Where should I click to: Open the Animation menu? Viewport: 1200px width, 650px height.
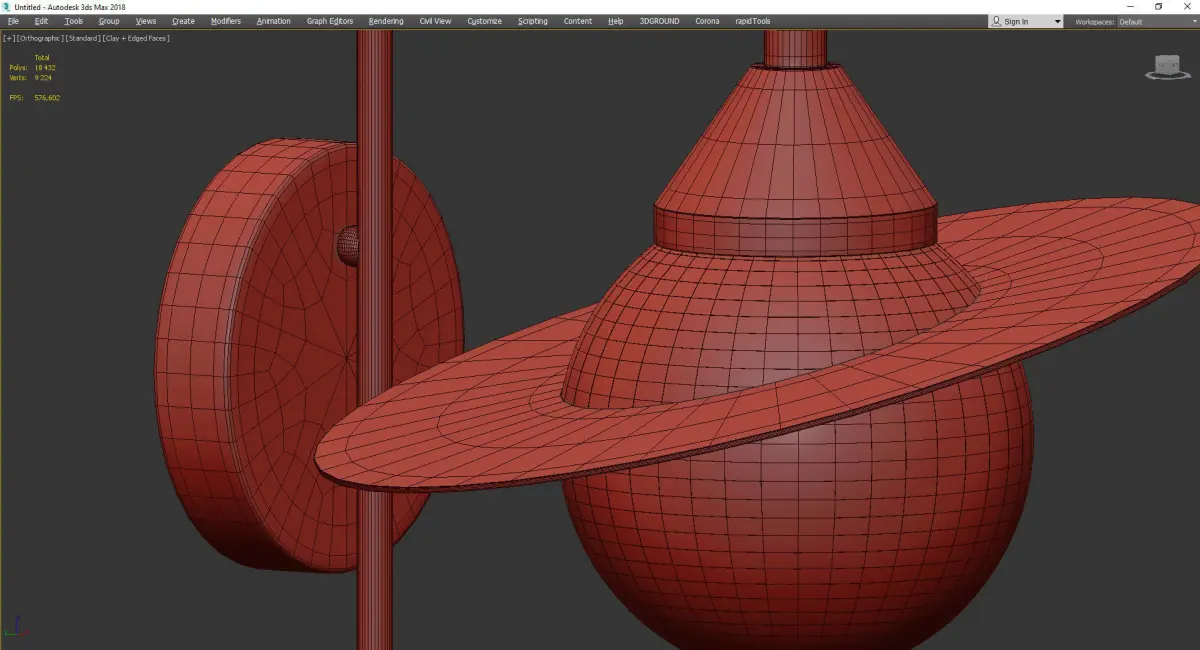(x=274, y=21)
